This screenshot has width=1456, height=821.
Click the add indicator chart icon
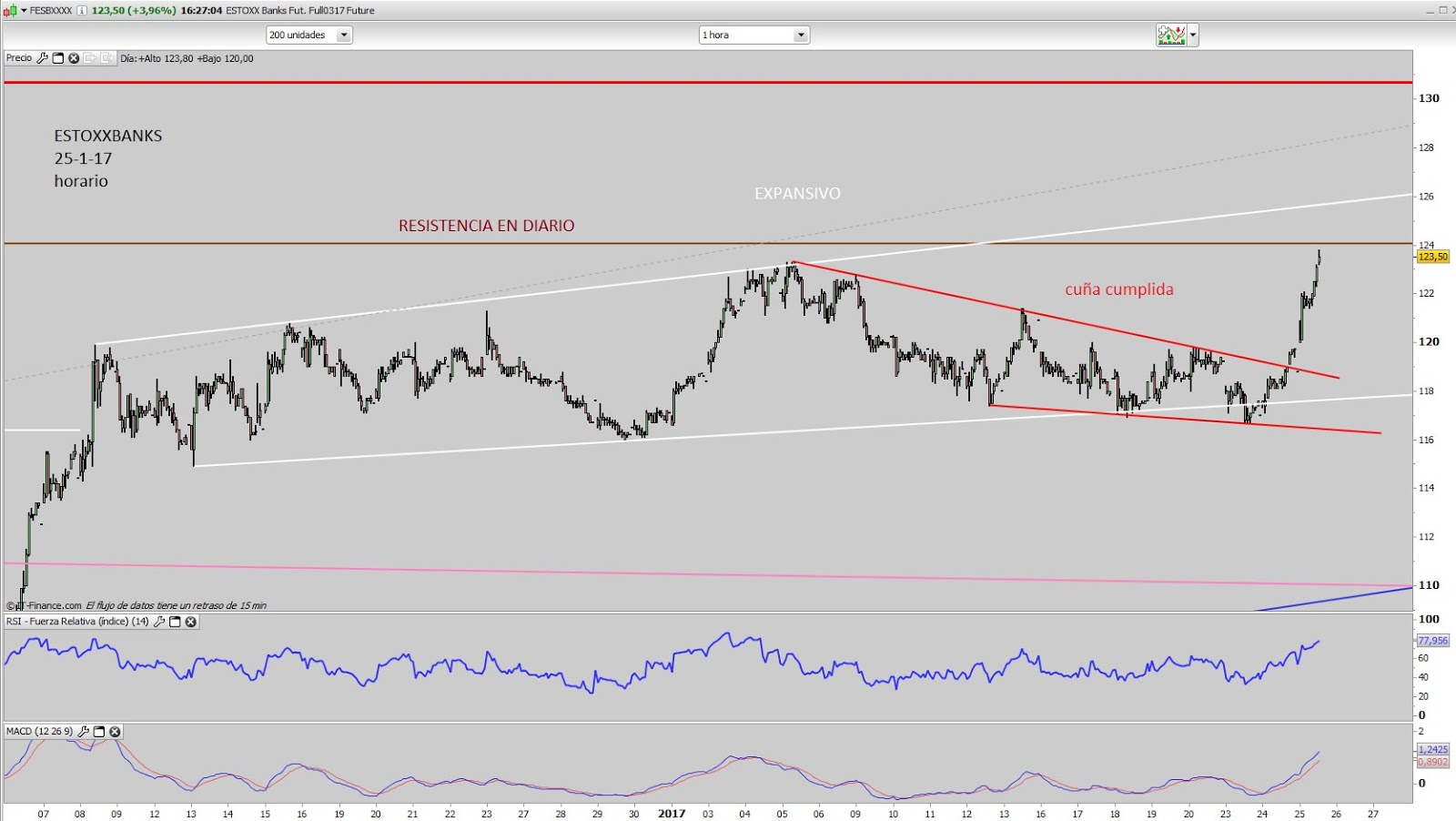click(x=1171, y=35)
